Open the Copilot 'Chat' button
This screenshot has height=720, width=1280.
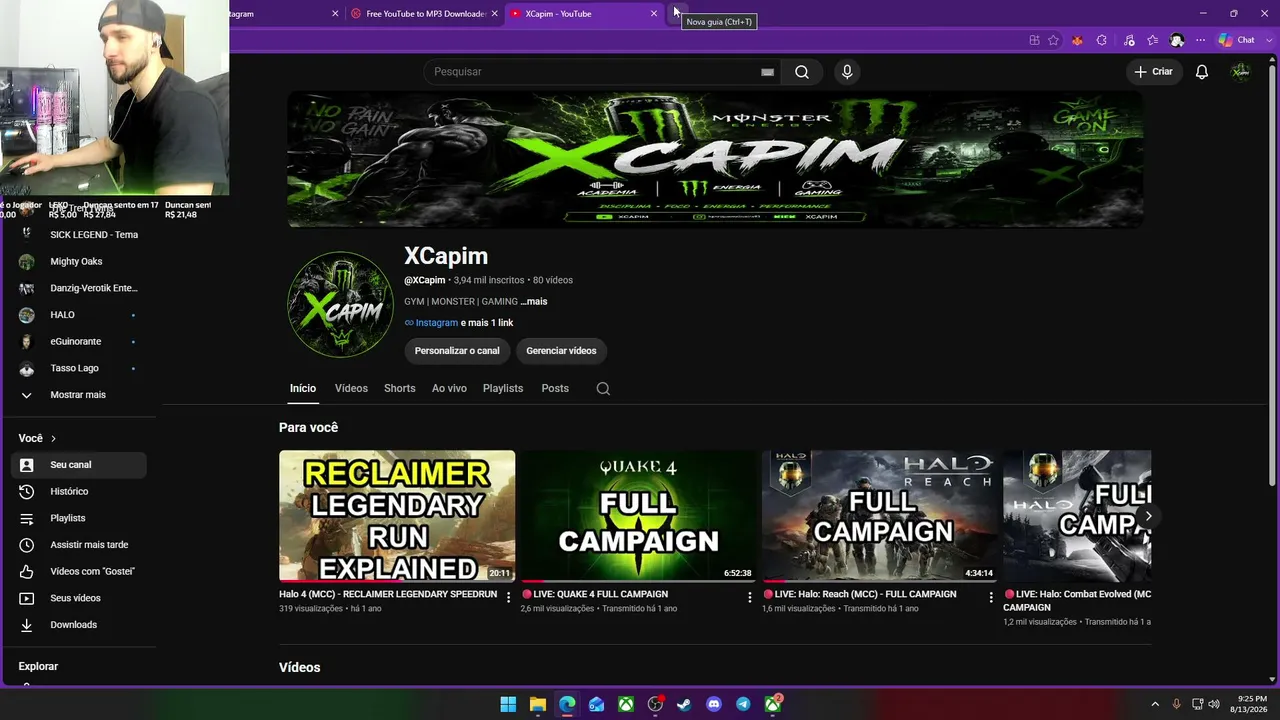tap(1236, 40)
